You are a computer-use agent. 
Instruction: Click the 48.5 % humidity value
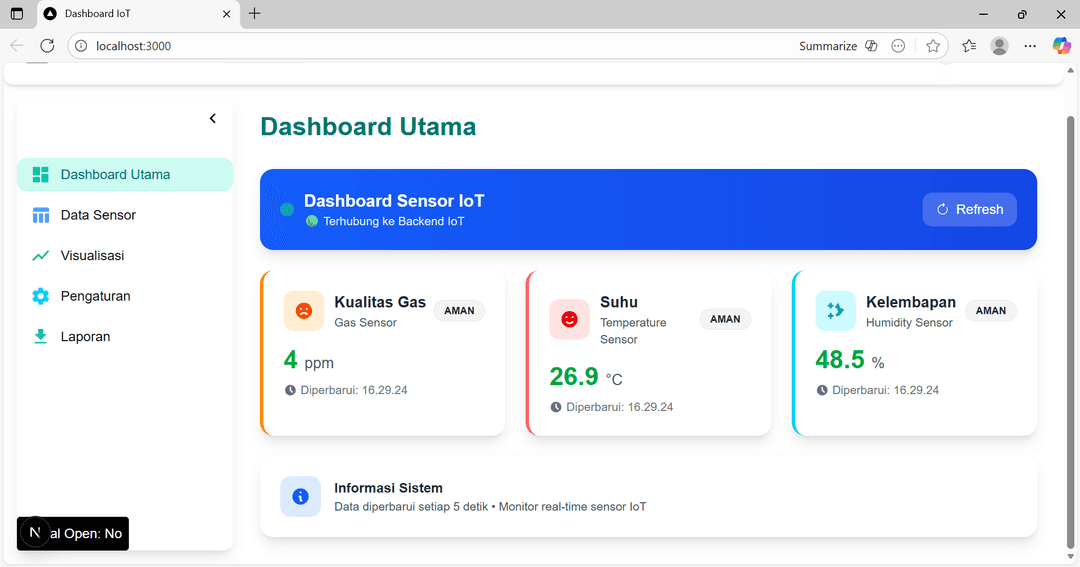point(850,360)
